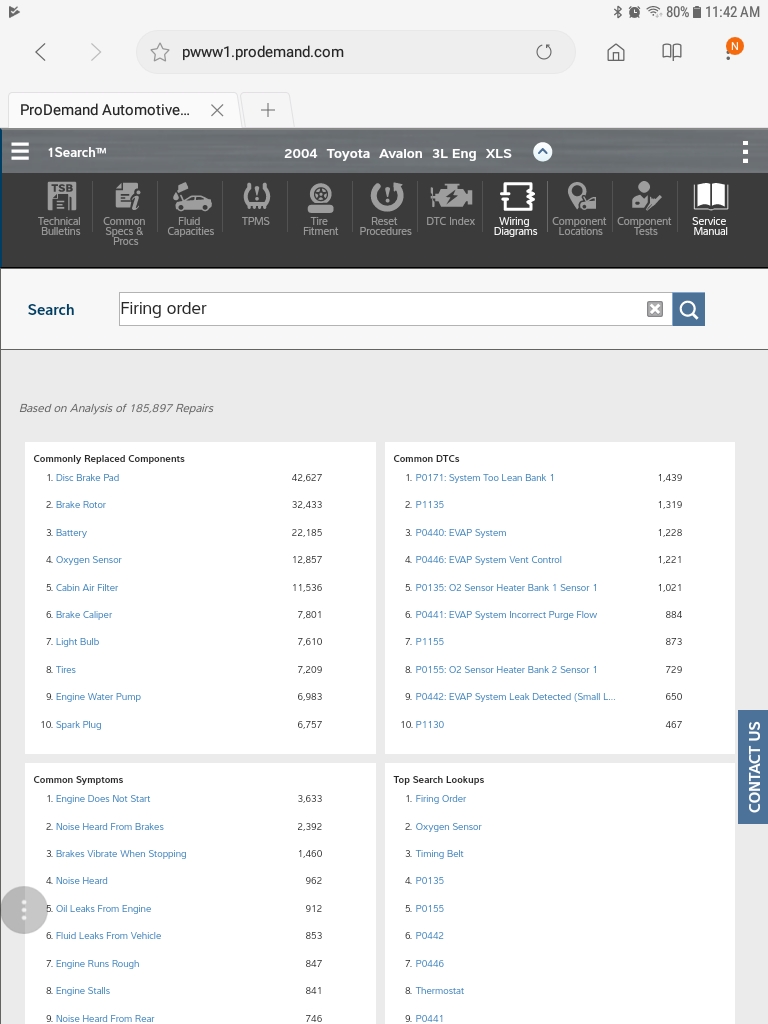Viewport: 768px width, 1024px height.
Task: Select ProDemand Automotive browser tab
Action: click(105, 110)
